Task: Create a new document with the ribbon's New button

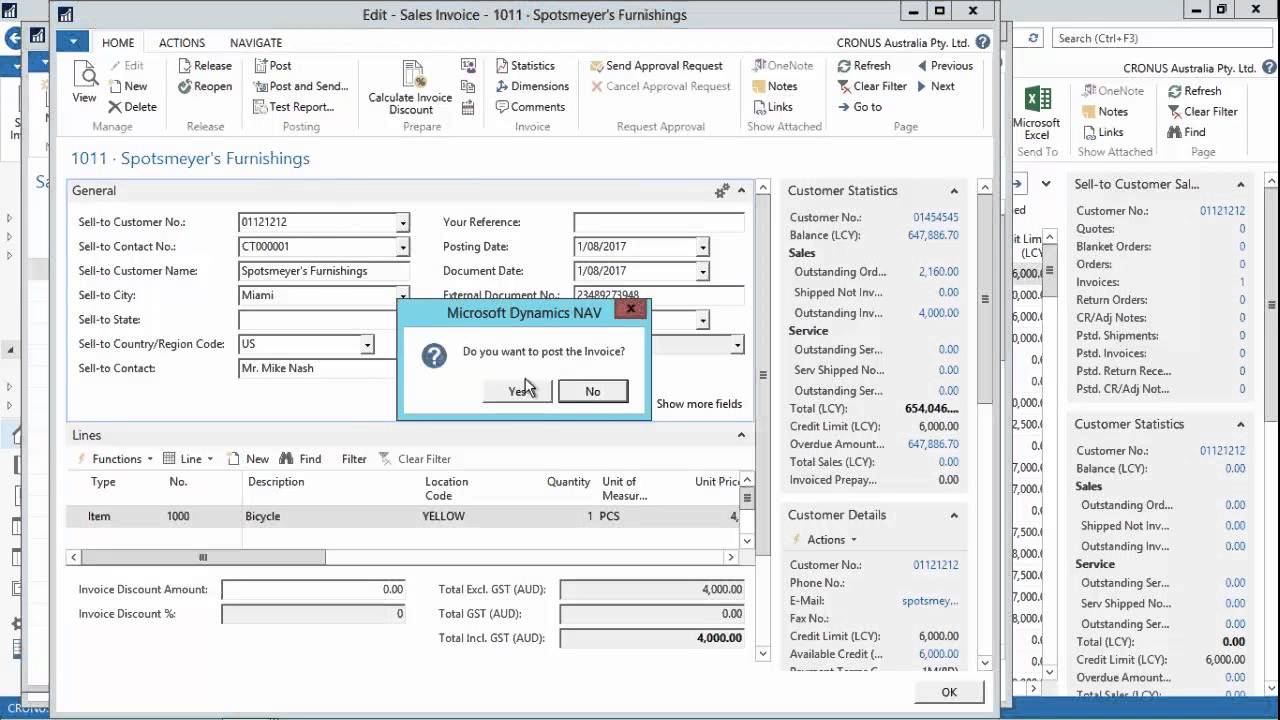Action: [127, 86]
